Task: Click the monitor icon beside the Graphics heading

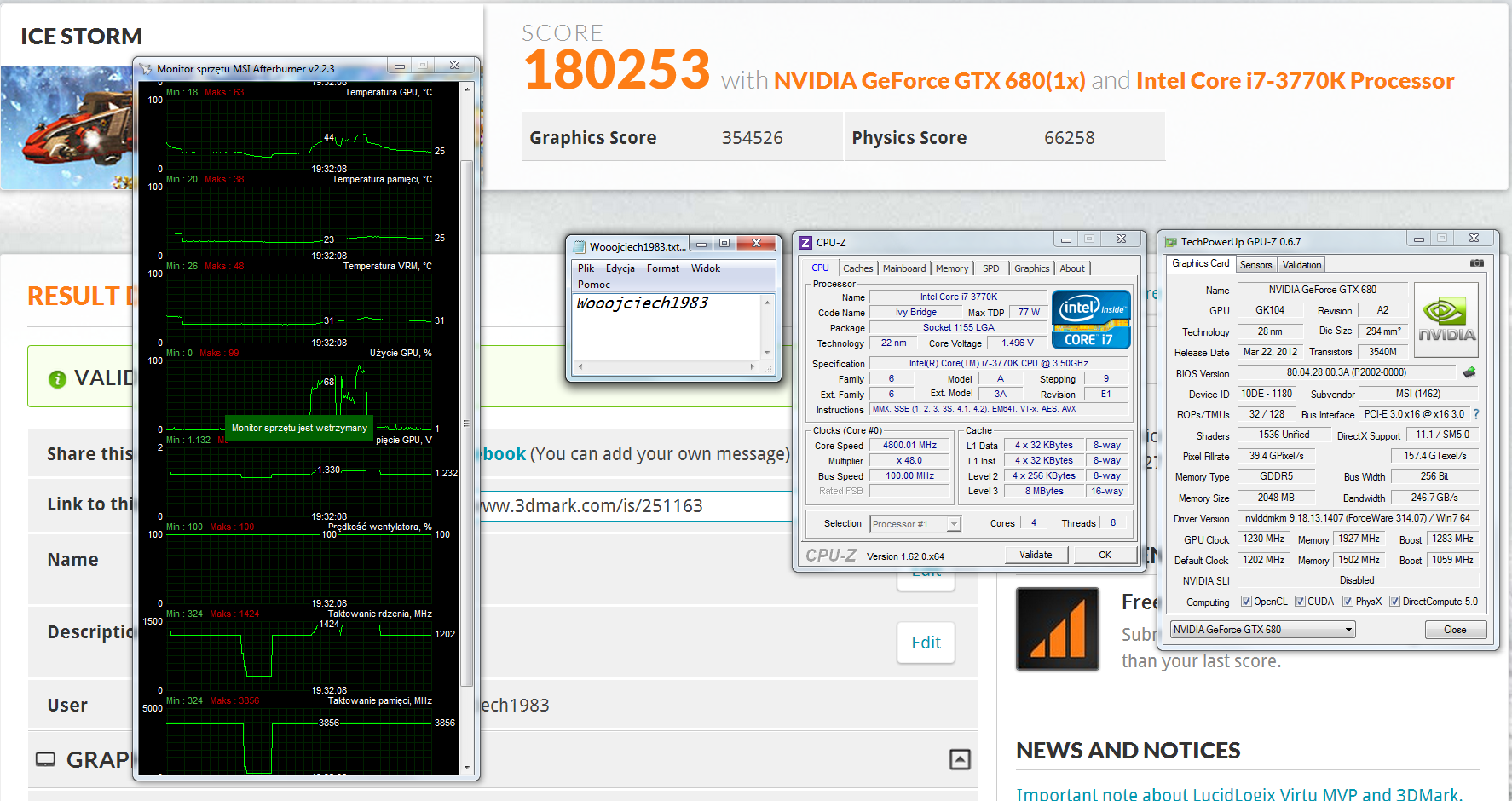Action: pyautogui.click(x=45, y=759)
